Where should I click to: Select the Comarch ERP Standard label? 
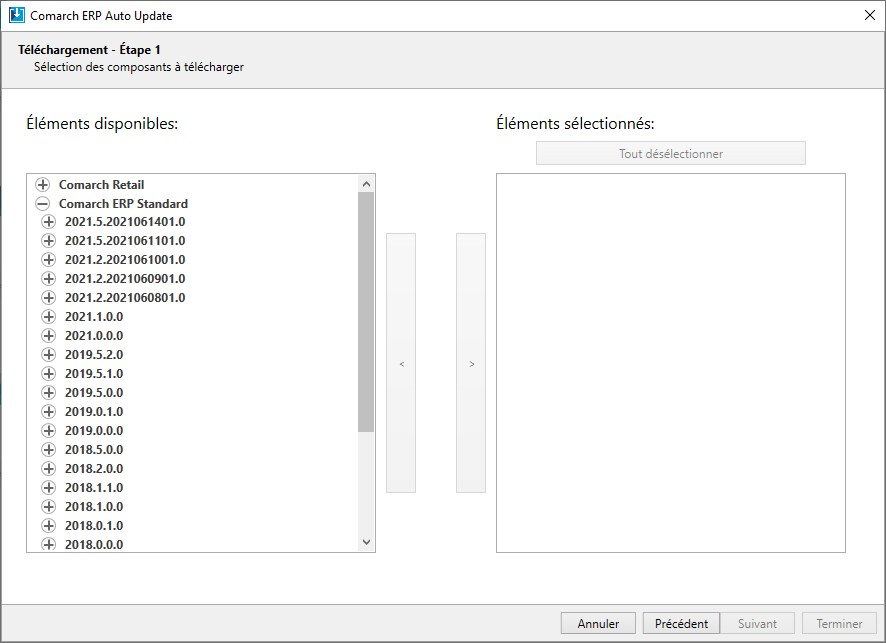[123, 203]
